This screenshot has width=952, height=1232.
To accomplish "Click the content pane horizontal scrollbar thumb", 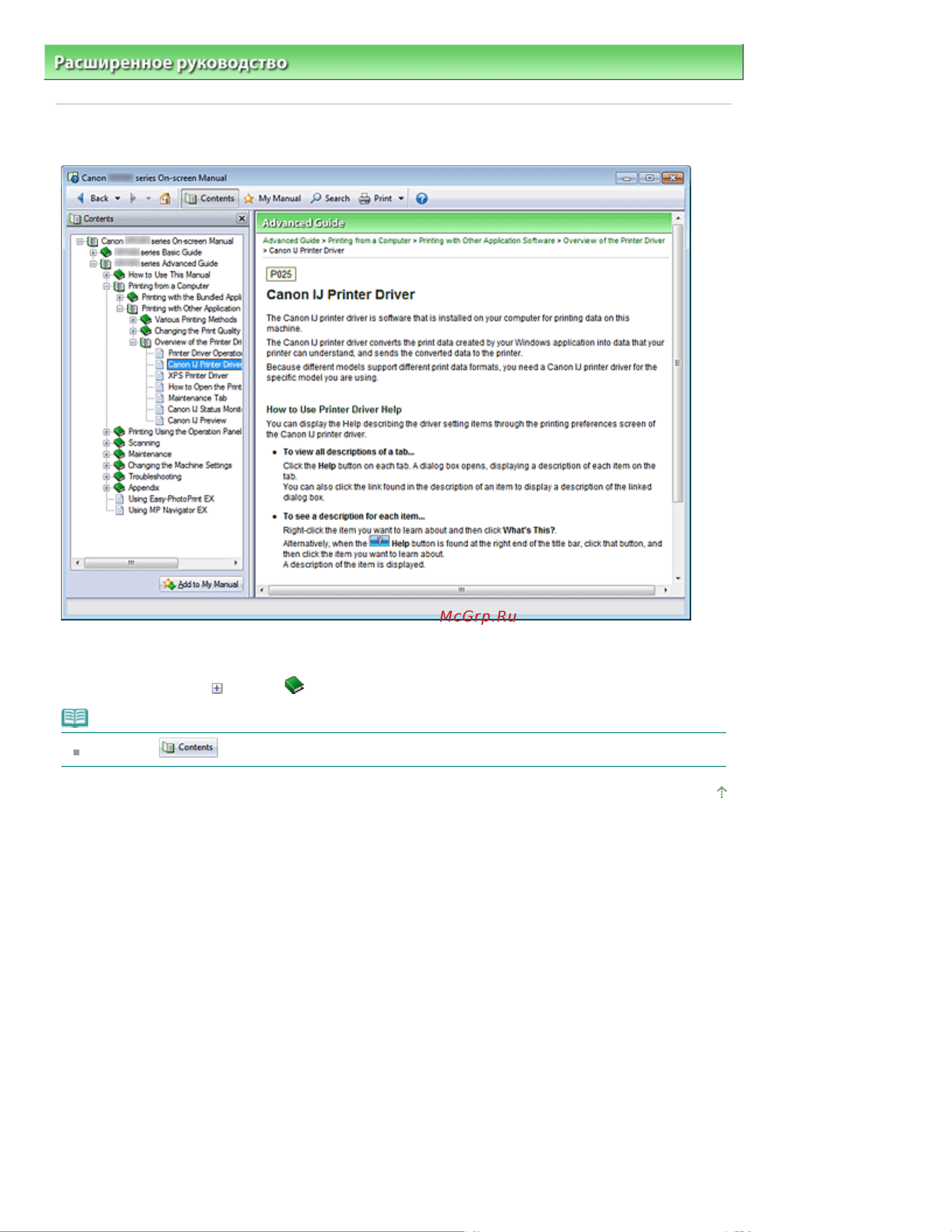I will click(x=461, y=590).
